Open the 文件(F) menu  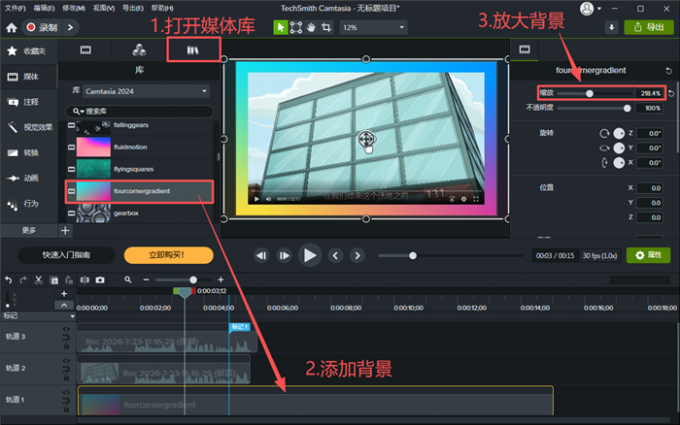pos(15,8)
